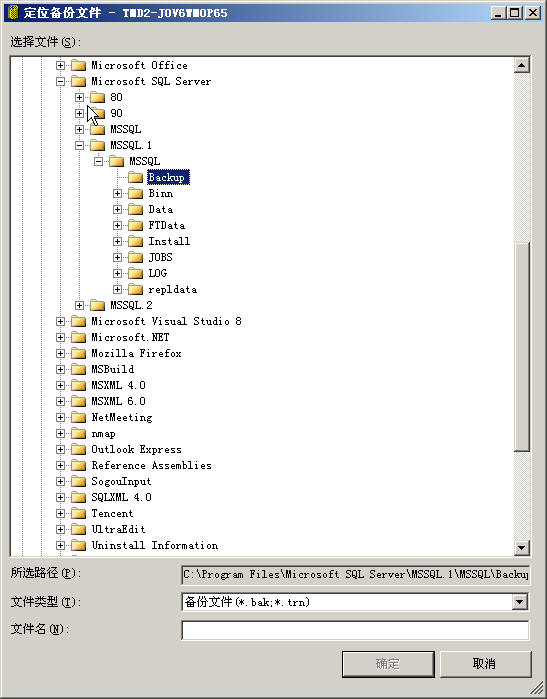
Task: Click the Microsoft Office folder icon
Action: click(x=78, y=66)
